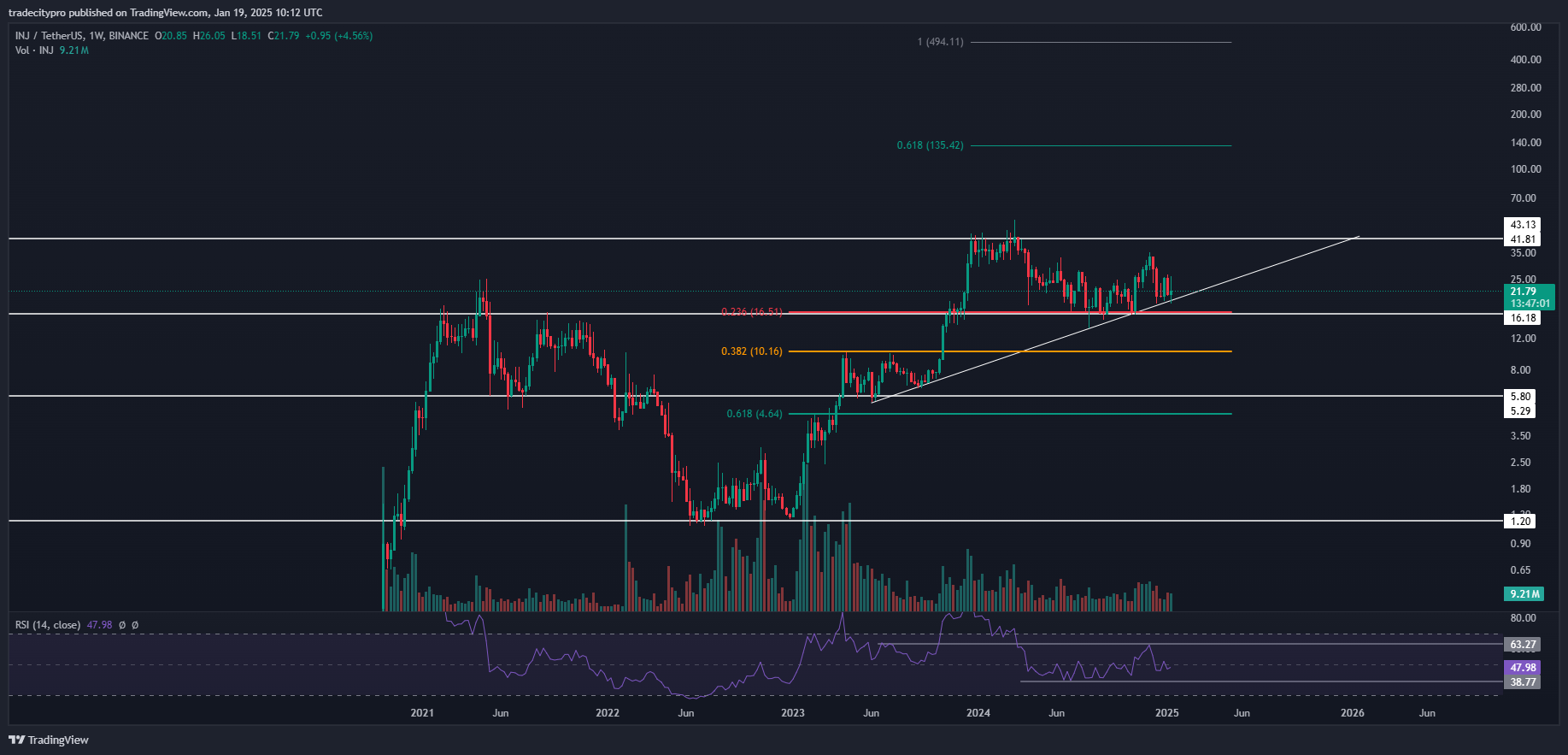Click the 43.13 price tag

tap(1523, 225)
